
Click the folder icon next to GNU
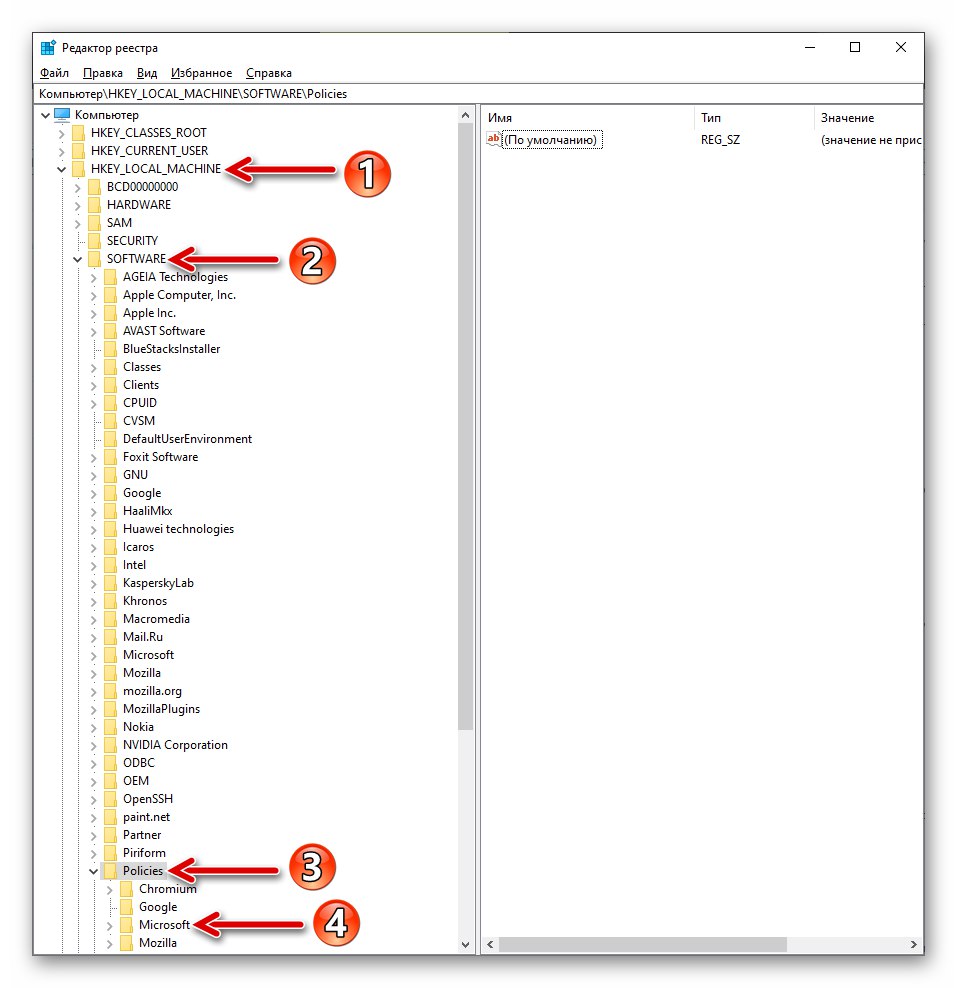(x=111, y=475)
